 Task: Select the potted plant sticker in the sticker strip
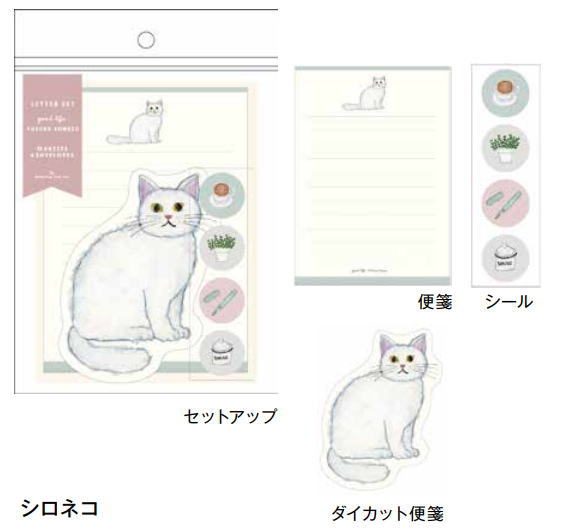(x=505, y=148)
